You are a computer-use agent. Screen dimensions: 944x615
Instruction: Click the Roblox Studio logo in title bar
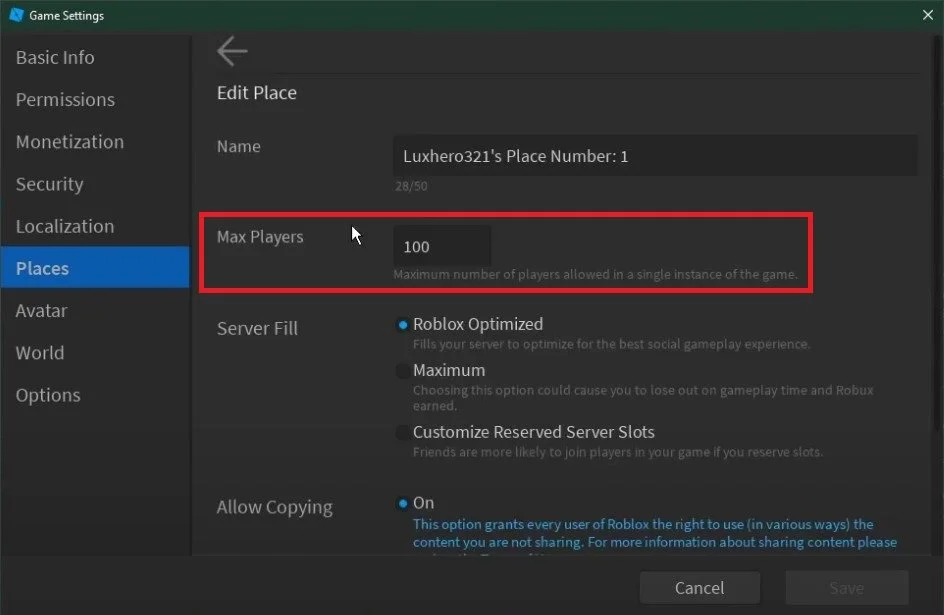point(16,15)
